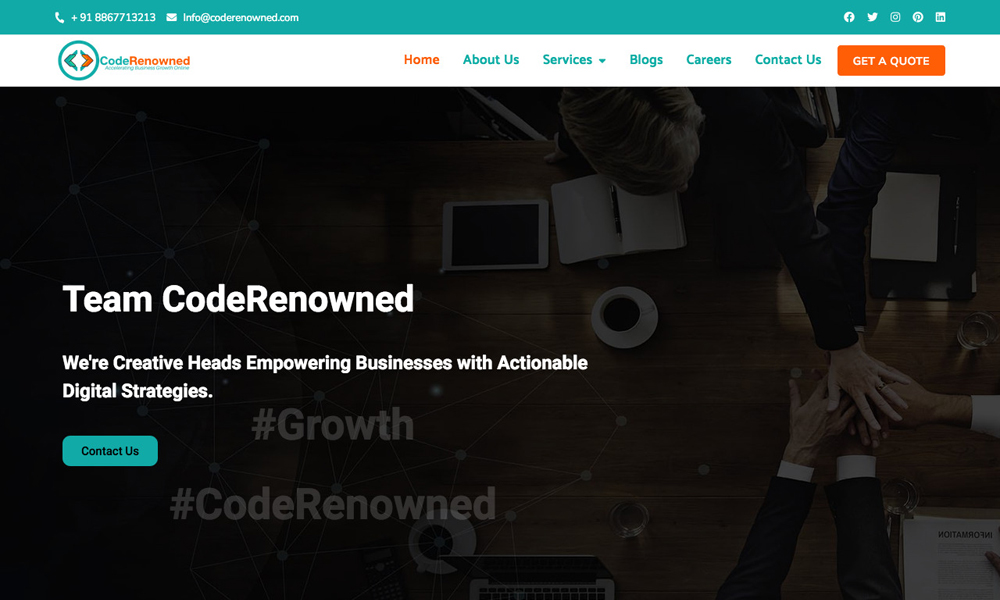Open the Twitter social icon
The width and height of the screenshot is (1000, 600).
tap(872, 17)
